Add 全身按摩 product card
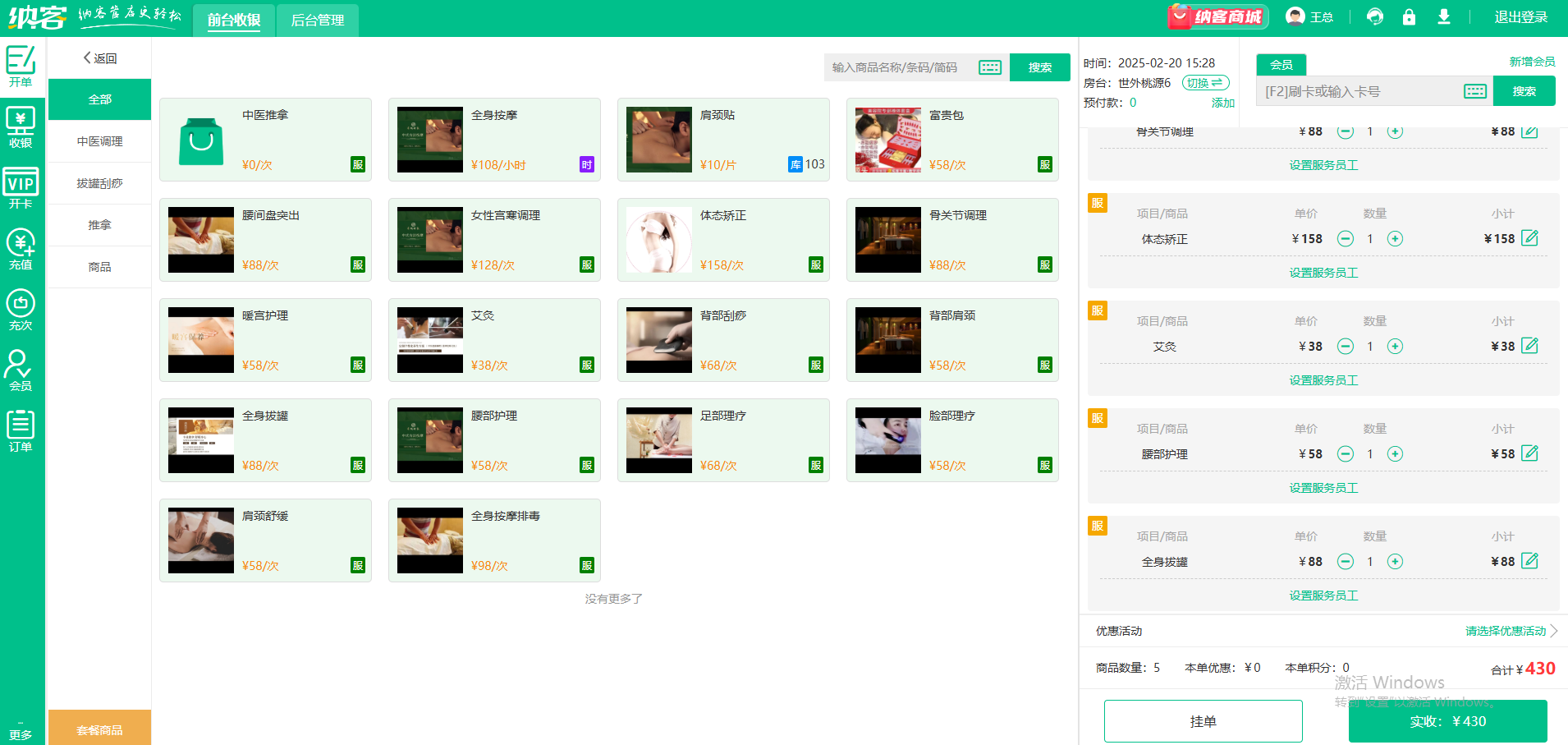 pos(494,140)
